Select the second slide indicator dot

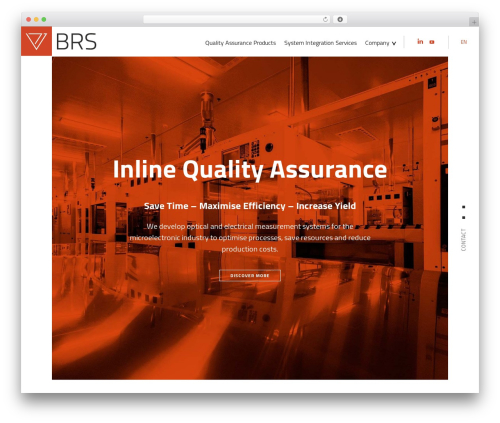pos(463,217)
